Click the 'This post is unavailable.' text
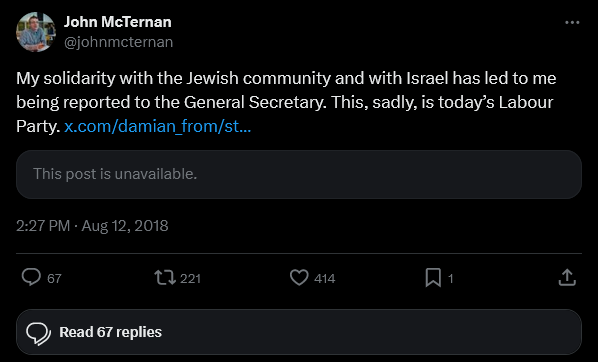This screenshot has width=598, height=362. click(115, 174)
